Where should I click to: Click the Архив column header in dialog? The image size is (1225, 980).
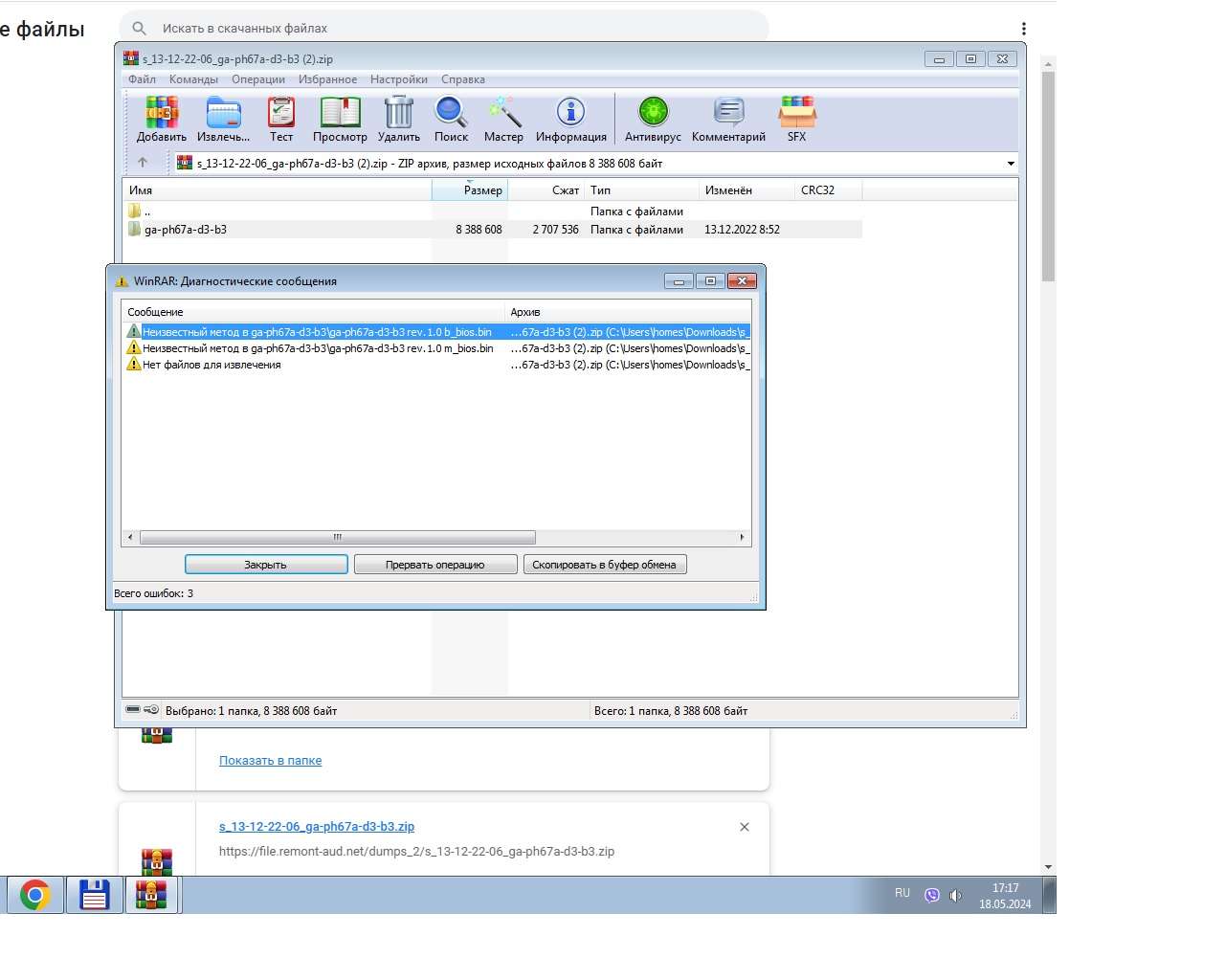628,312
